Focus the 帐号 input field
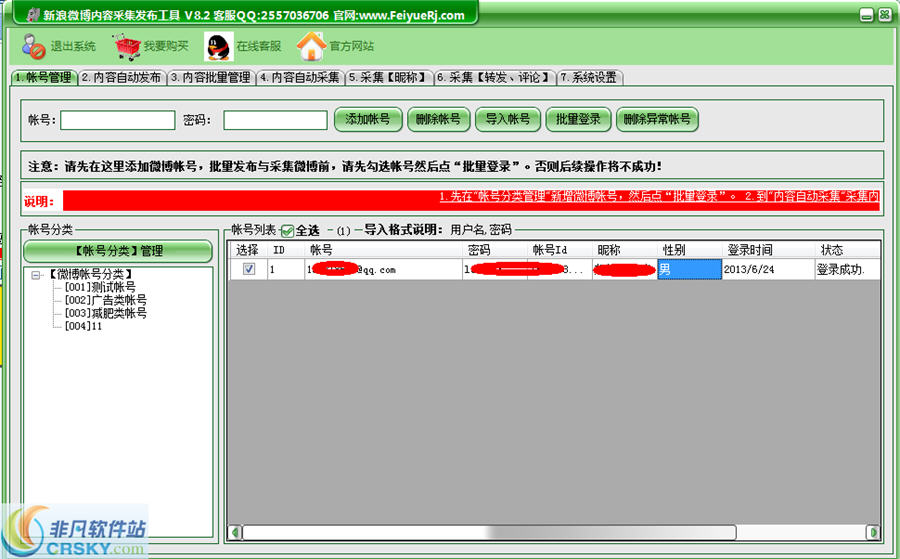The width and height of the screenshot is (900, 559). (118, 120)
